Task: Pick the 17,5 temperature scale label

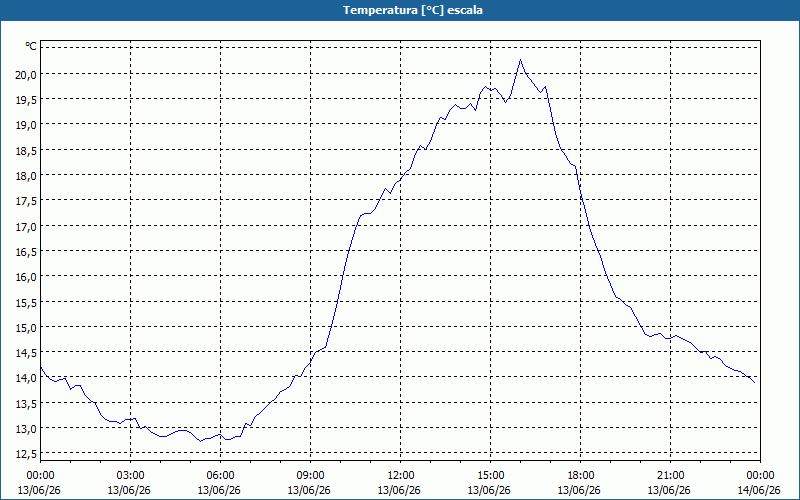Action: click(27, 201)
